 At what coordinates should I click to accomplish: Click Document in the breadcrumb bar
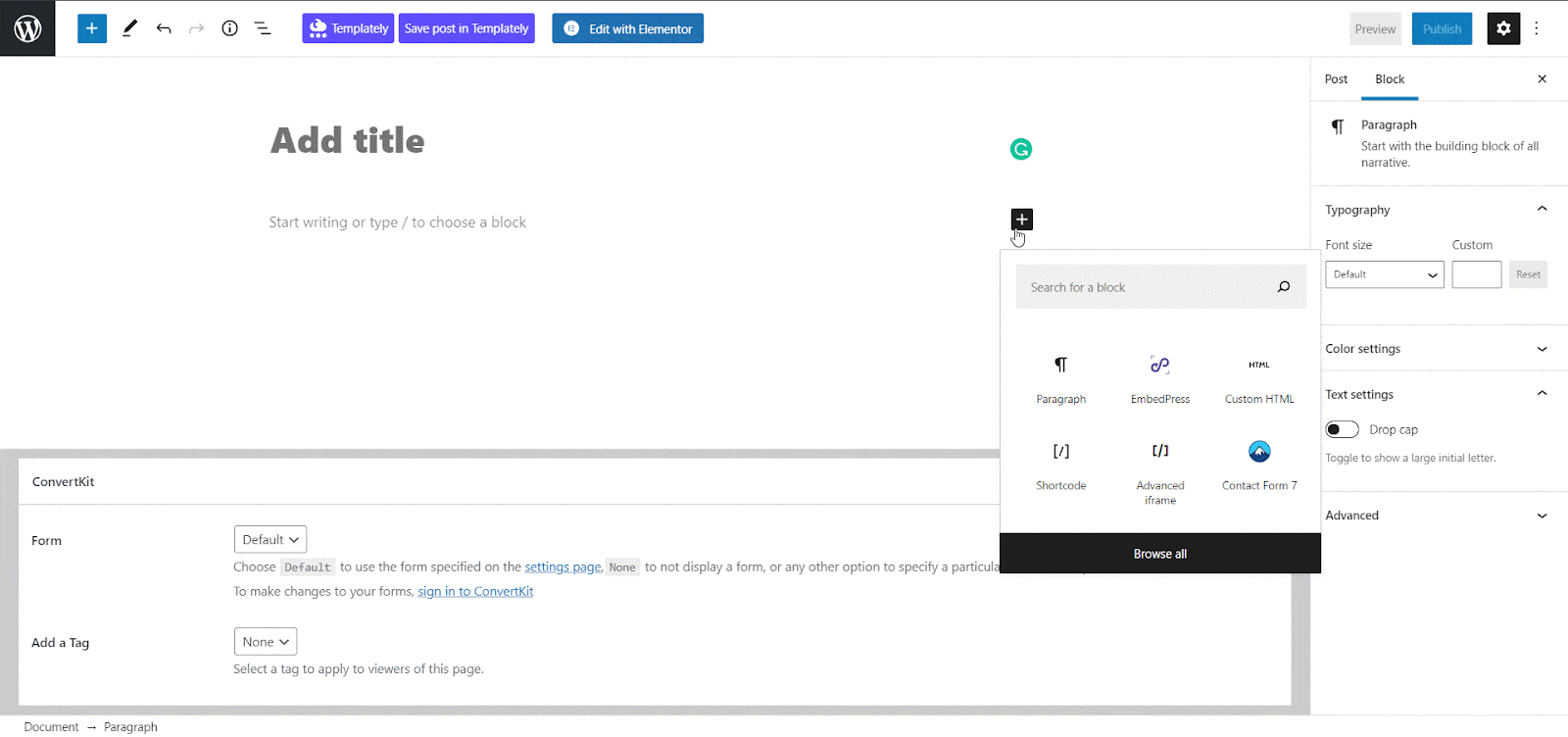tap(51, 727)
